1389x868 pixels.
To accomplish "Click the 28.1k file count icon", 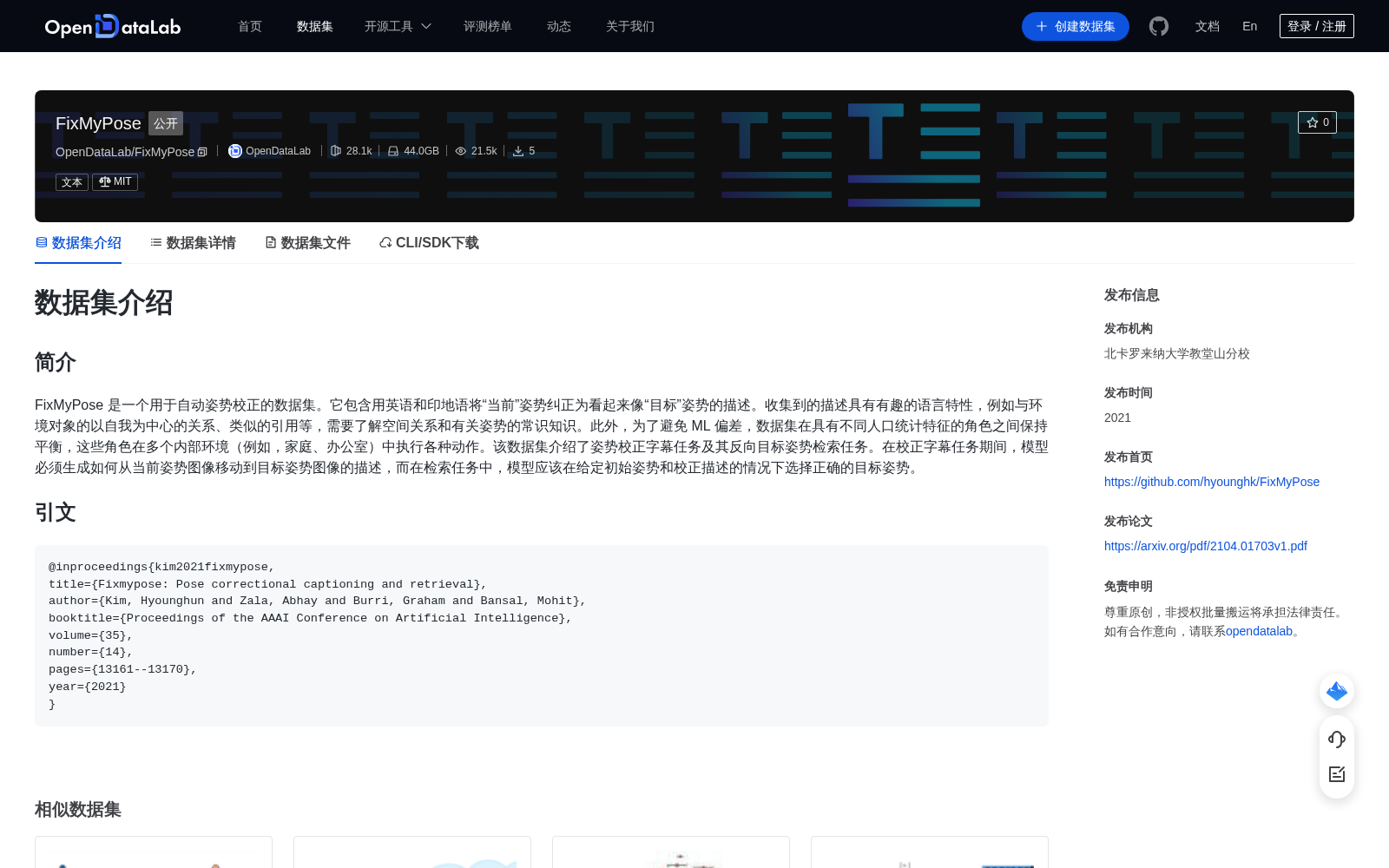I will click(x=335, y=151).
